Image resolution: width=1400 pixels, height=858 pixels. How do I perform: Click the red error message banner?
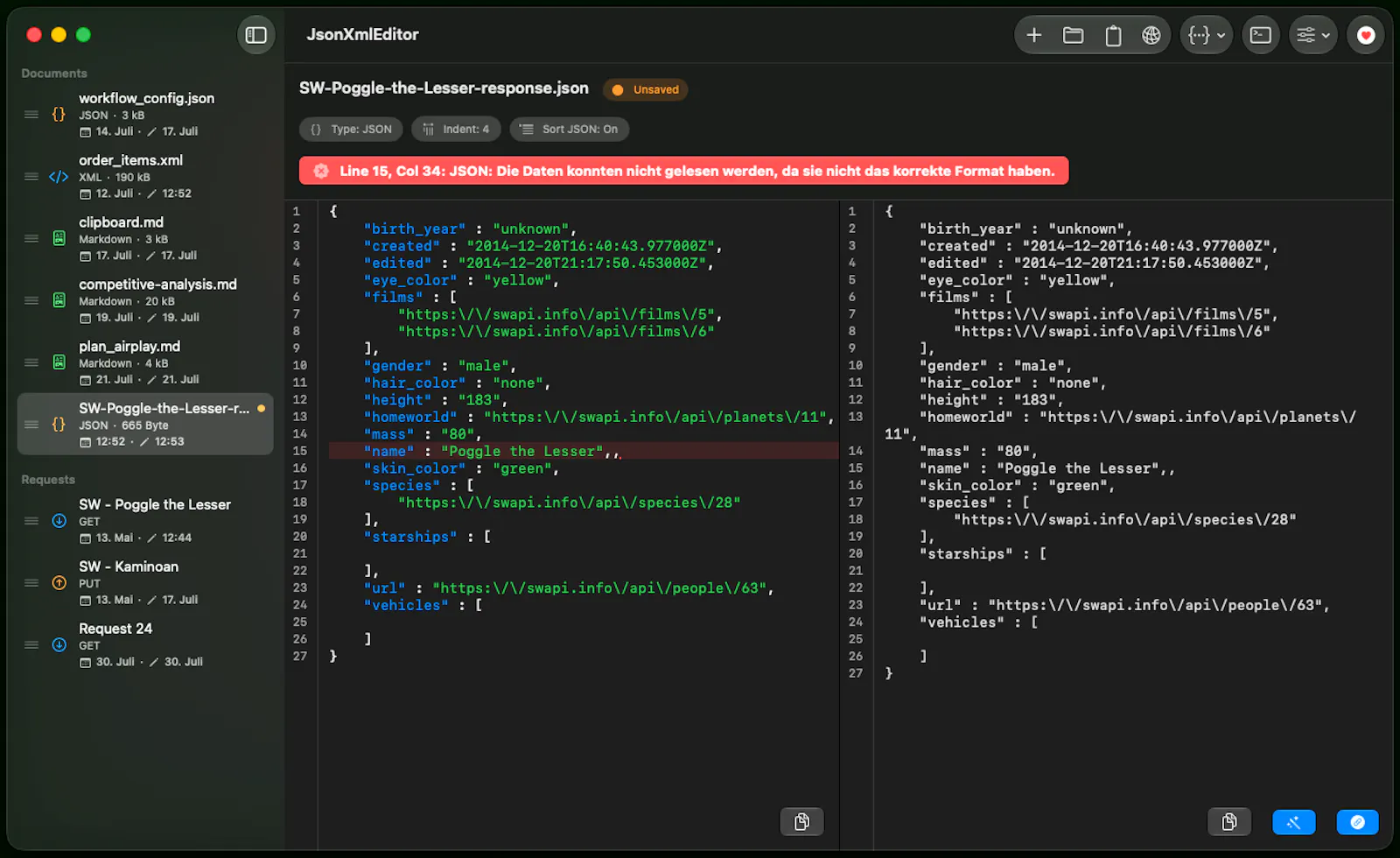tap(683, 171)
